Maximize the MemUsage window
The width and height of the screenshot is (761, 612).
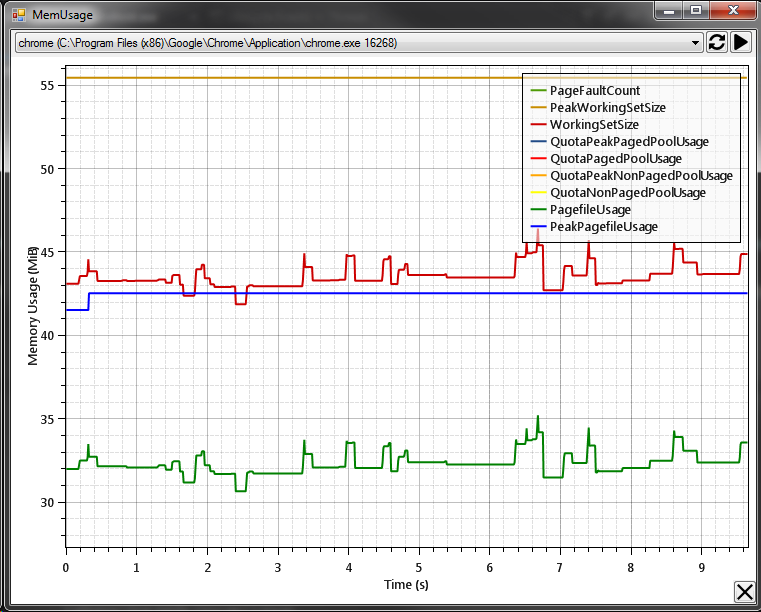tap(696, 11)
